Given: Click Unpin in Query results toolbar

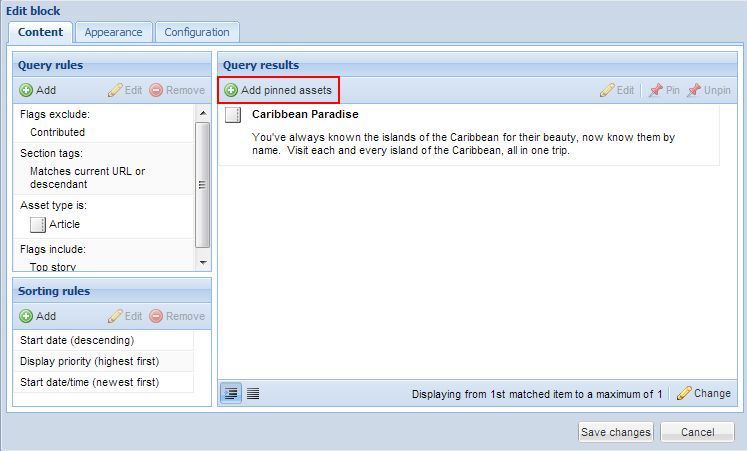Looking at the screenshot, I should pos(709,90).
